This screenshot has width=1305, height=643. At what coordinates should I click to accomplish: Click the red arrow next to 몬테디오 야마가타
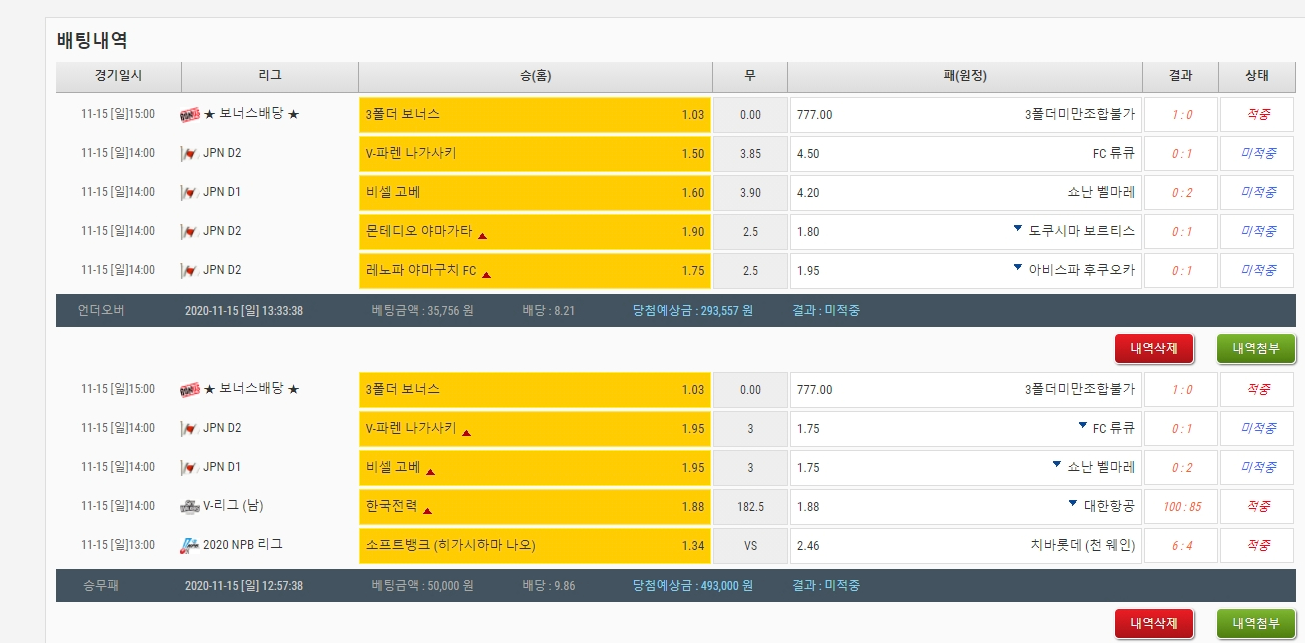482,236
